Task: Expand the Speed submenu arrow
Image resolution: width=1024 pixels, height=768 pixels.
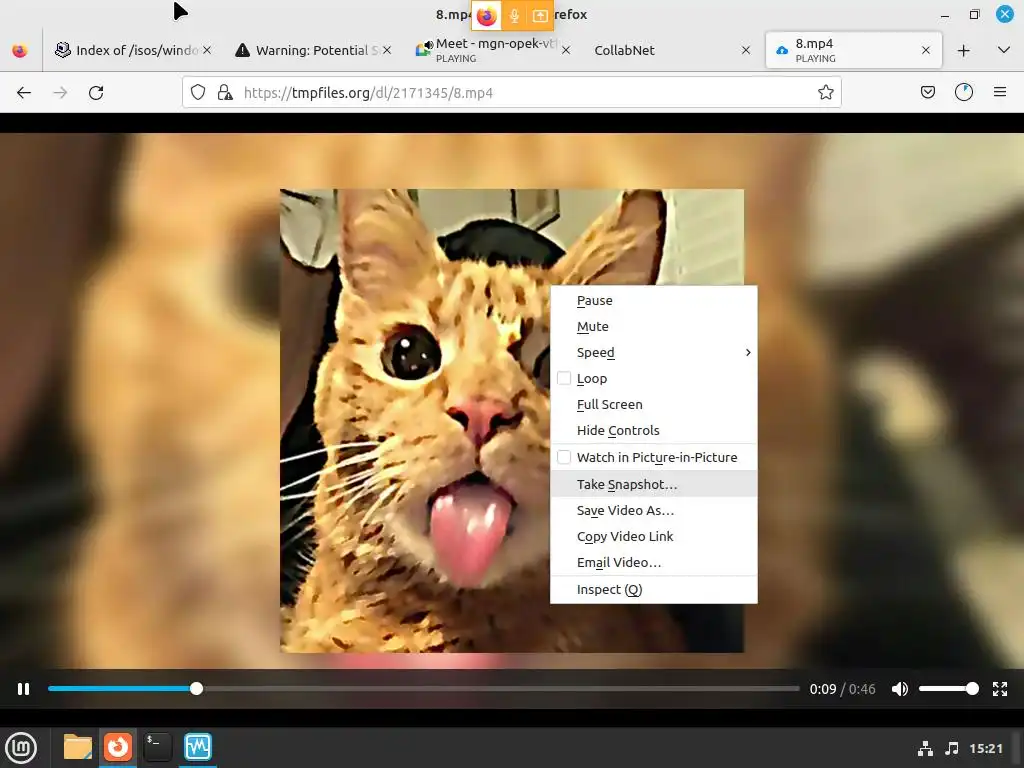Action: pyautogui.click(x=748, y=353)
